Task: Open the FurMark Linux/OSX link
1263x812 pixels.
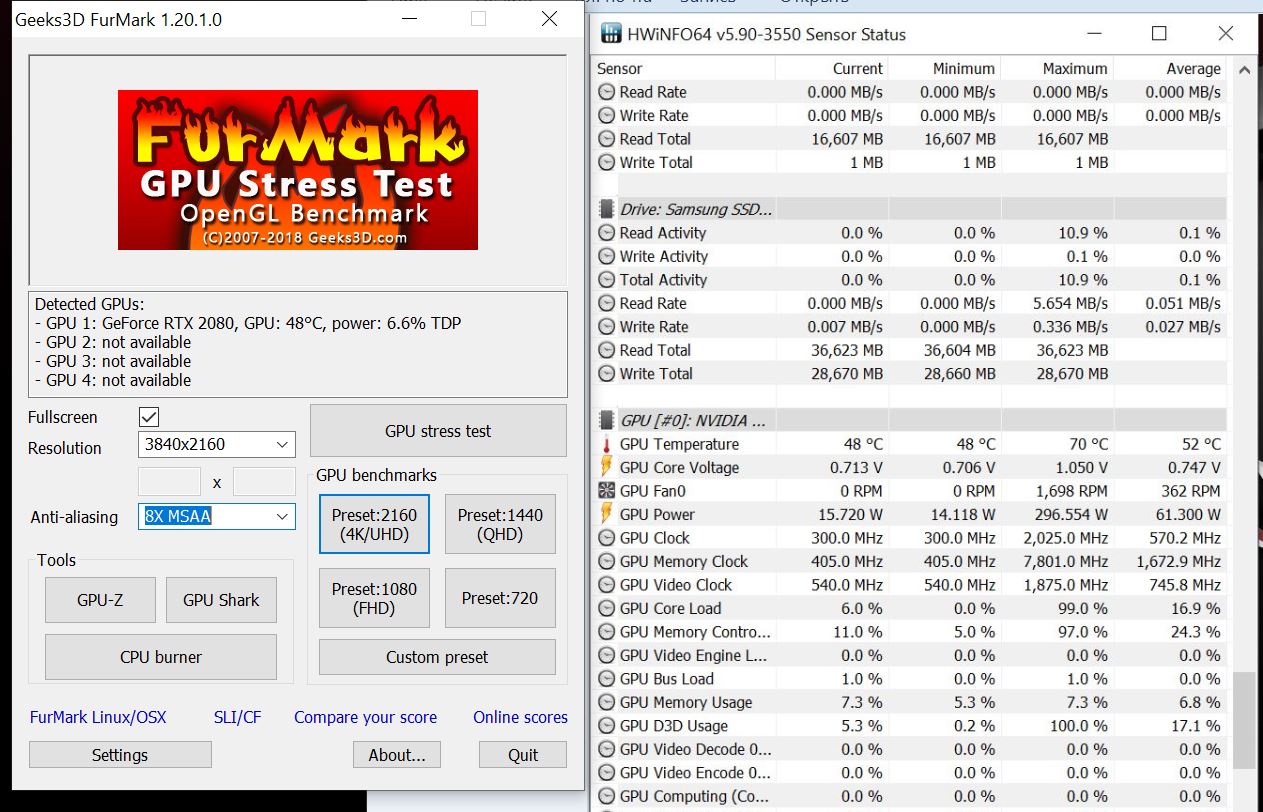Action: pos(98,717)
